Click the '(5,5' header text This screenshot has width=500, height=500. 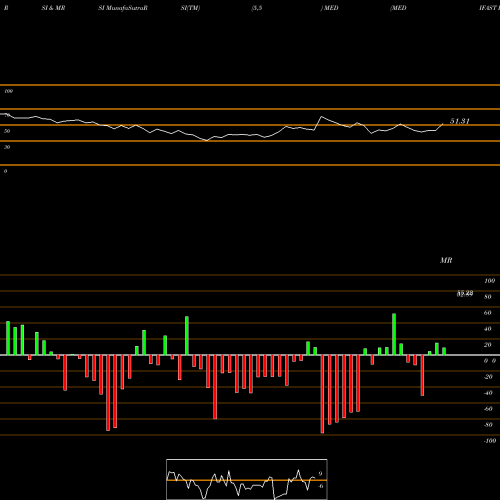pyautogui.click(x=257, y=8)
